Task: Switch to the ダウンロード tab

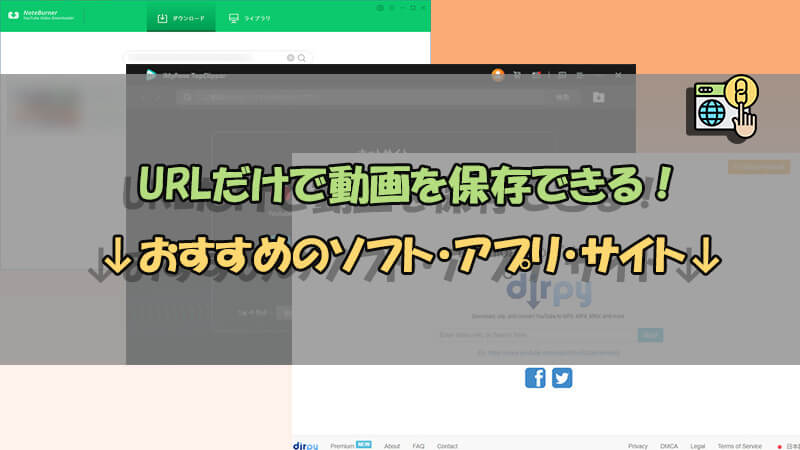Action: tap(179, 18)
